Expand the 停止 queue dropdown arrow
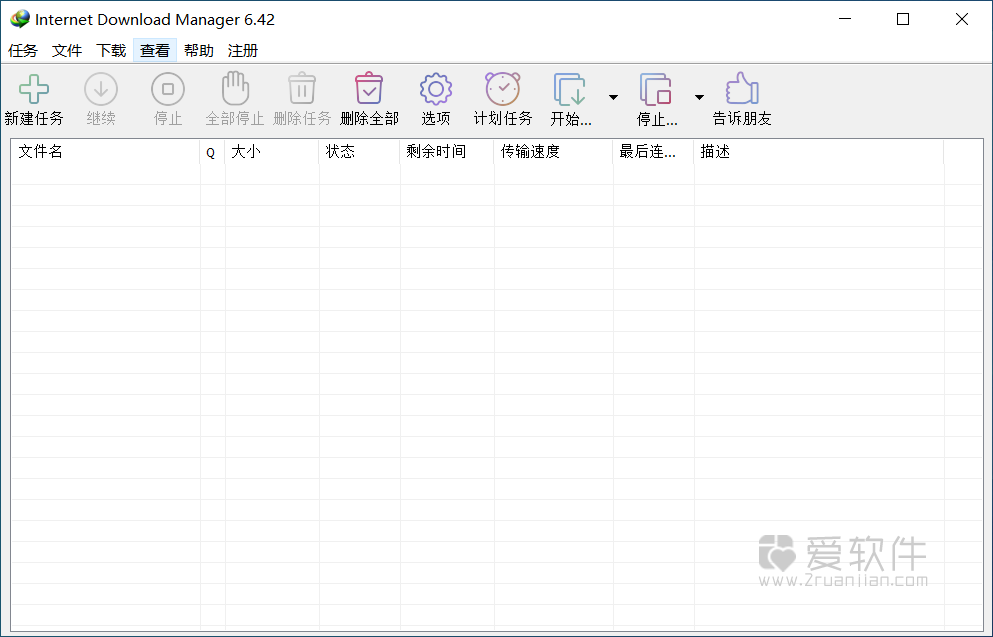This screenshot has width=993, height=637. (699, 97)
